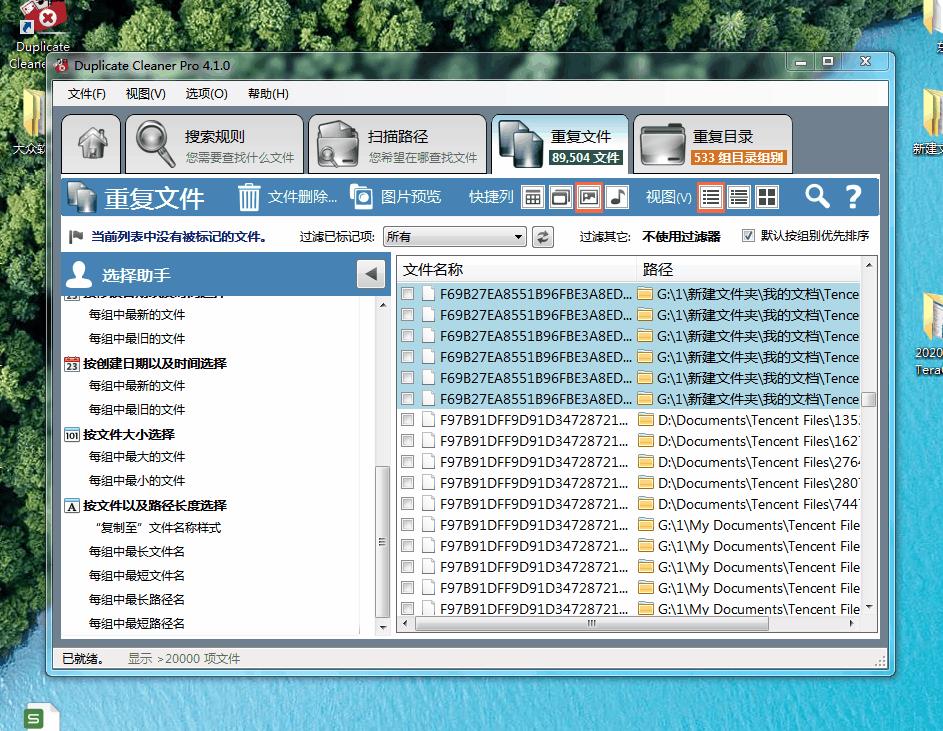
Task: Check the F97B91DF row with Tencent Files\276 path
Action: pyautogui.click(x=408, y=462)
